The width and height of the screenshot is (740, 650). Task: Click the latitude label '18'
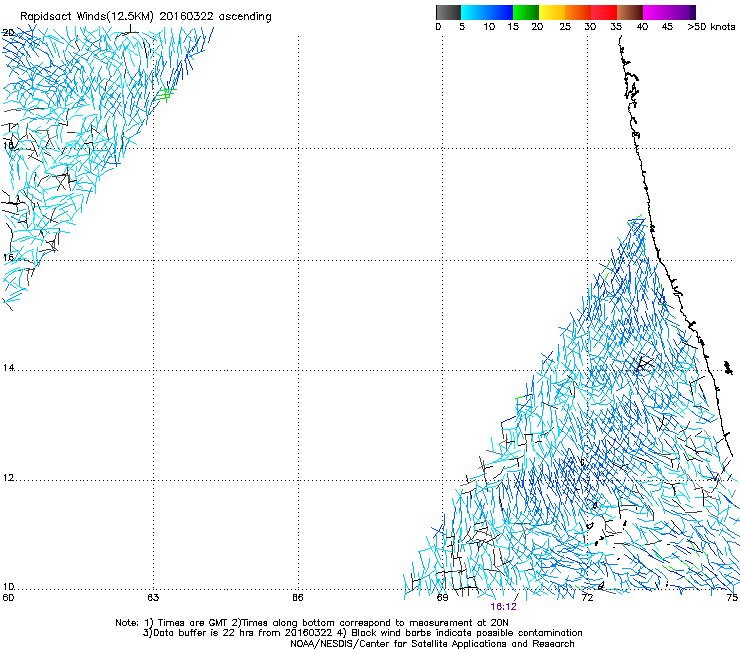coord(8,145)
